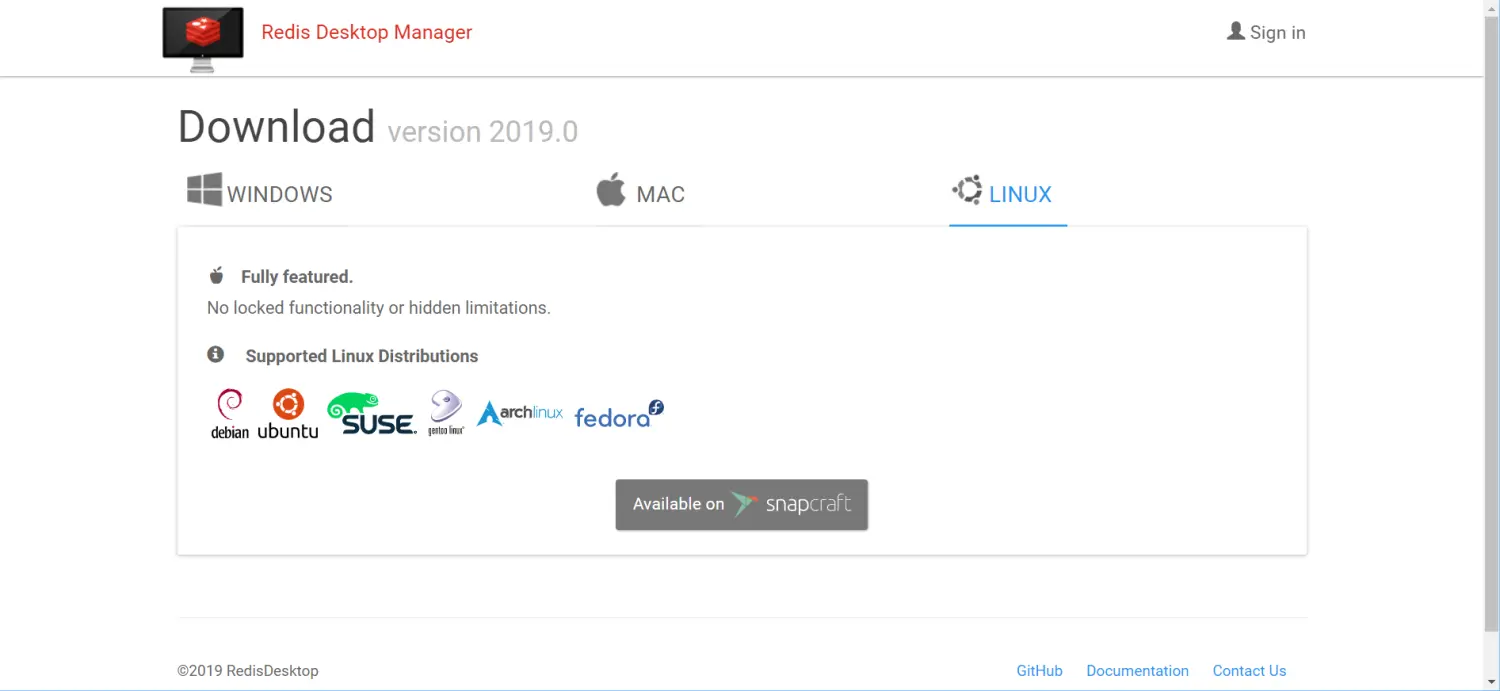Click the Ubuntu distribution logo
Image resolution: width=1500 pixels, height=691 pixels.
[288, 414]
